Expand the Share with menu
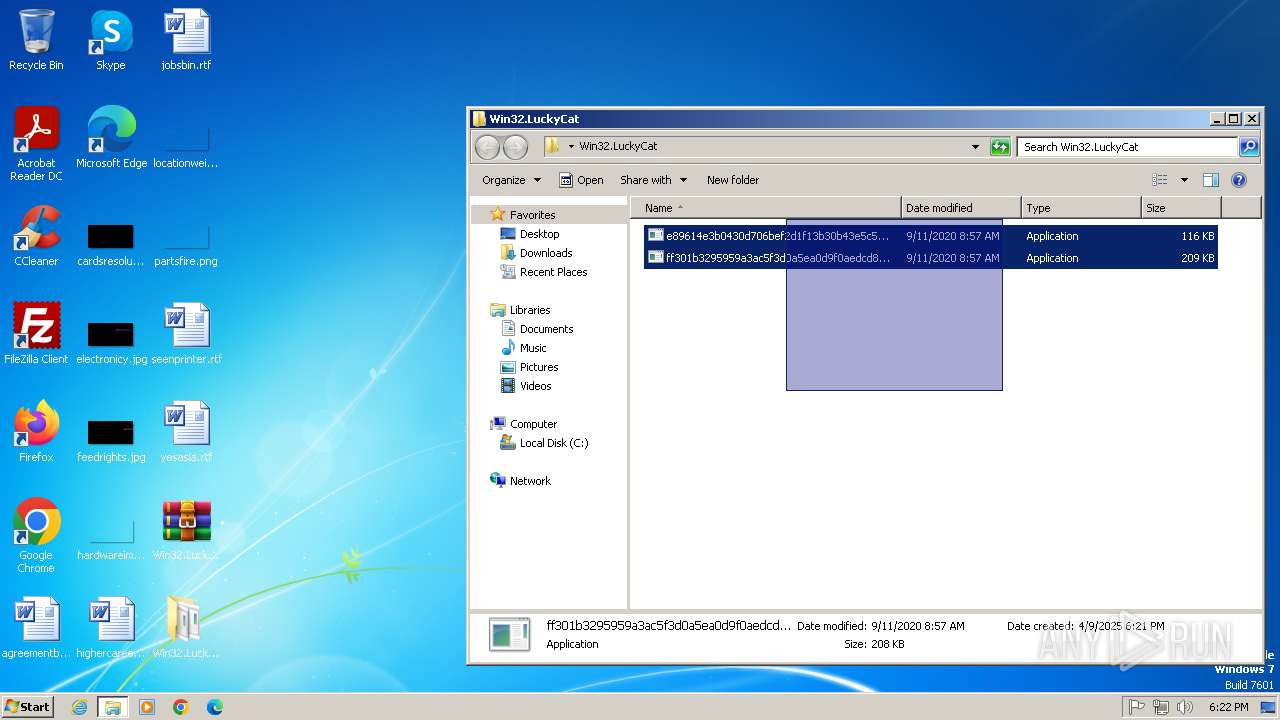Viewport: 1280px width, 720px height. click(654, 180)
